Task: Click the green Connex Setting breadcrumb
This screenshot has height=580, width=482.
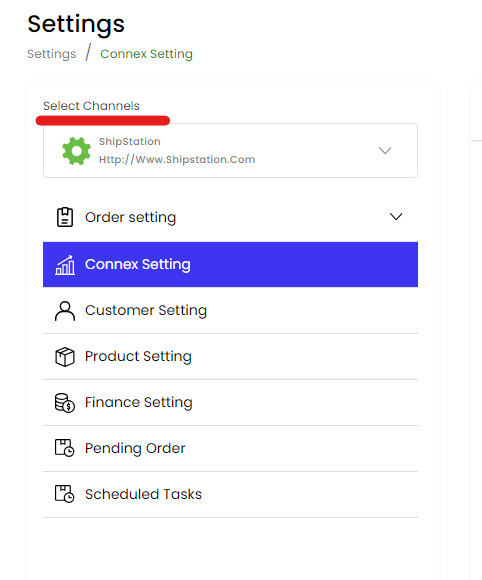Action: (146, 54)
